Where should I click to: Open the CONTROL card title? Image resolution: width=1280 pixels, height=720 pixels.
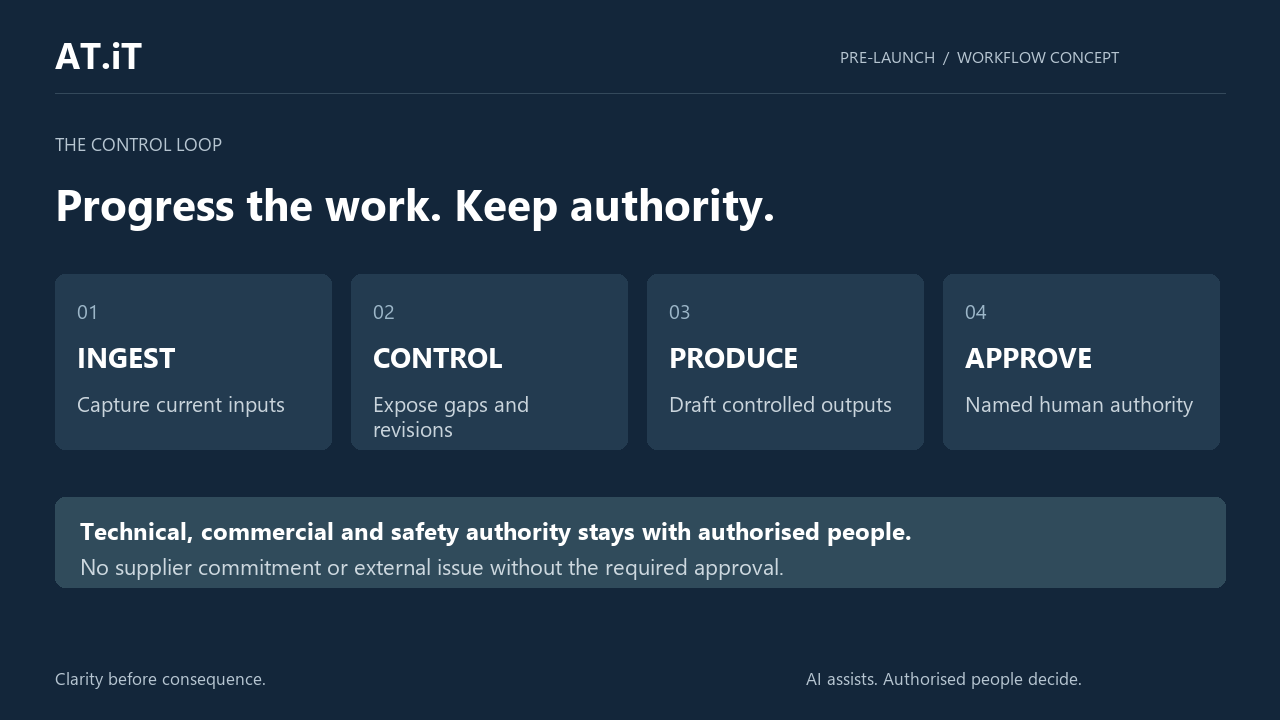pyautogui.click(x=437, y=358)
